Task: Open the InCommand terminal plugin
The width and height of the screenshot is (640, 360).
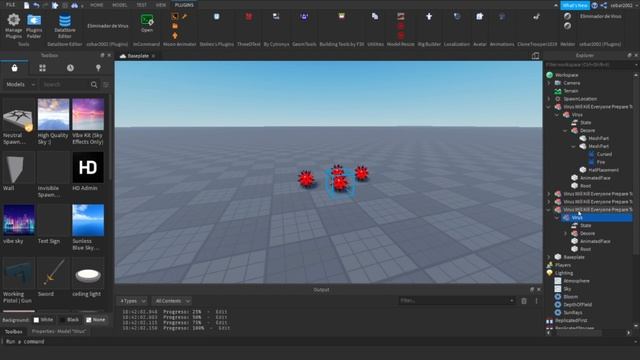Action: (x=147, y=20)
